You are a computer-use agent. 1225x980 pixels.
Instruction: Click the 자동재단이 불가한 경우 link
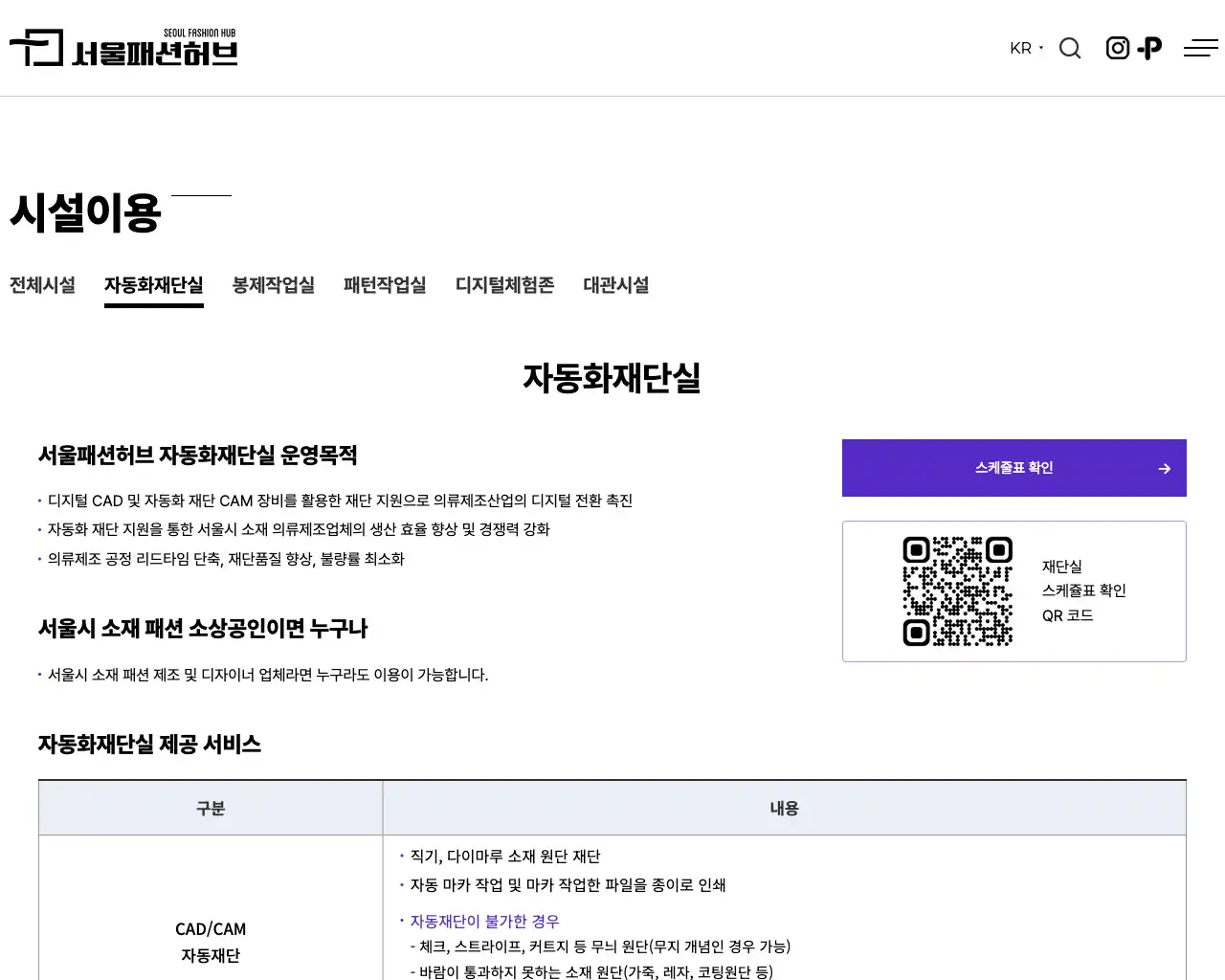pyautogui.click(x=483, y=922)
